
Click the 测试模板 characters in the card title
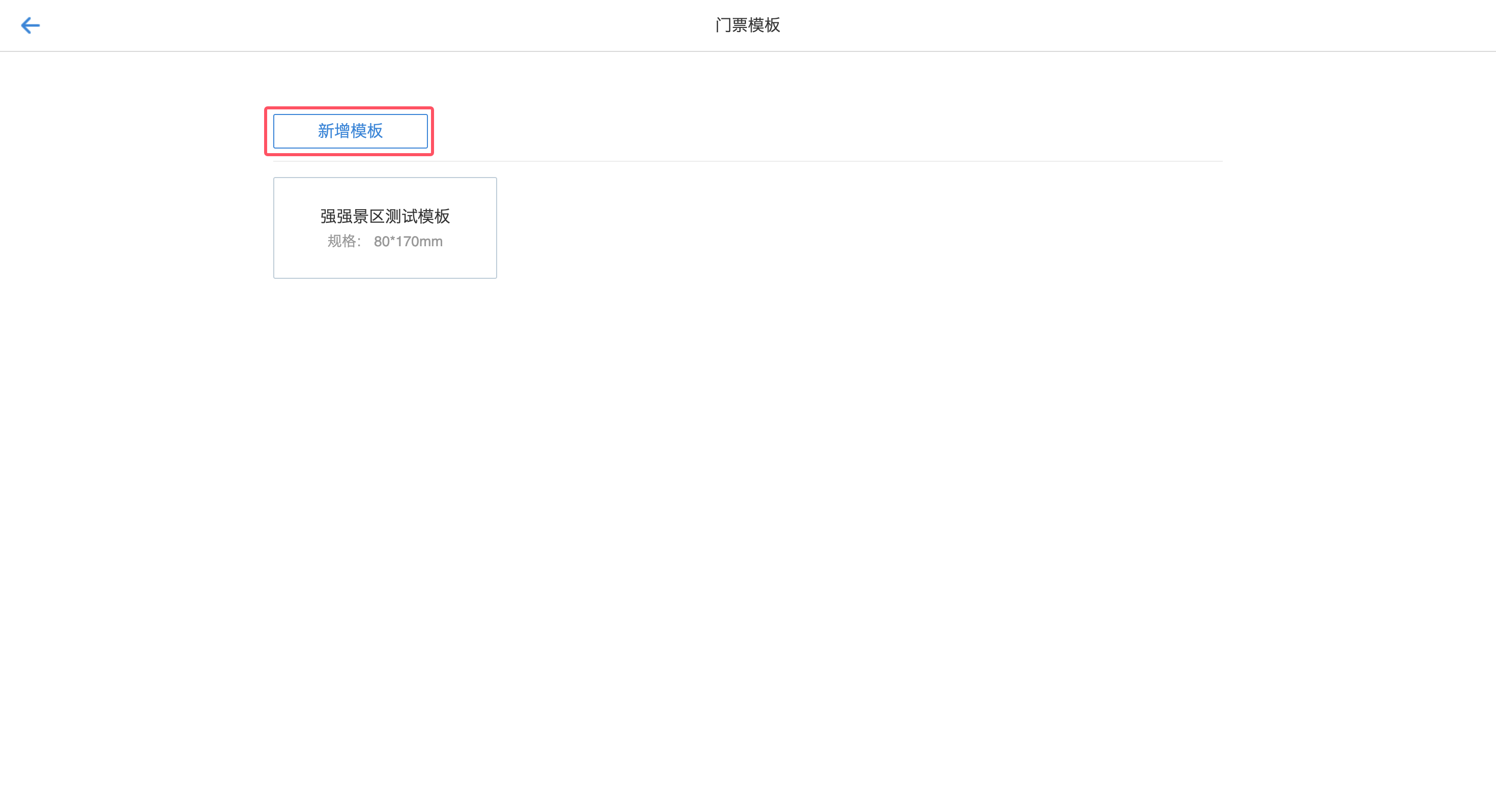(x=418, y=216)
